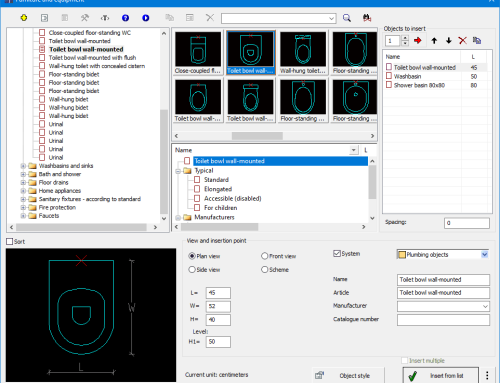
Task: Enable the Sort checkbox
Action: [10, 241]
